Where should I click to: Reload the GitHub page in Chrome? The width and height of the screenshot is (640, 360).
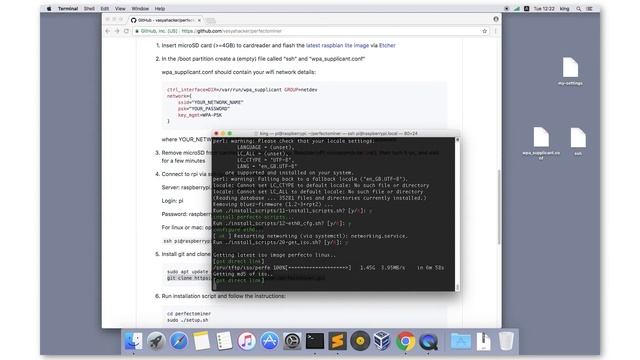[x=127, y=31]
